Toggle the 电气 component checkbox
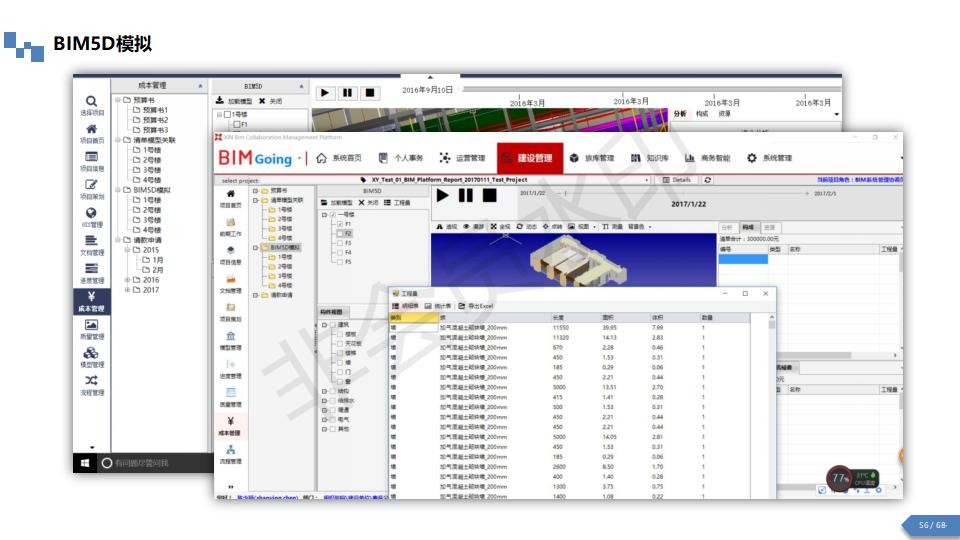960x540 pixels. click(x=333, y=419)
